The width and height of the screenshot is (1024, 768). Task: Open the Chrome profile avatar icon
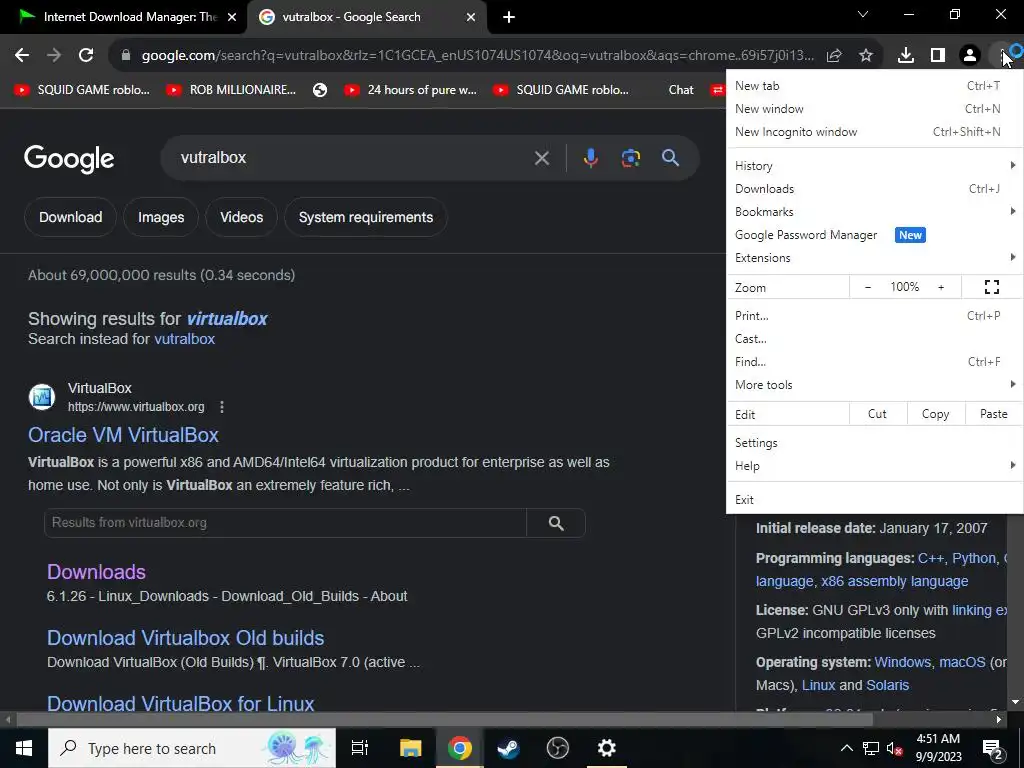tap(970, 56)
